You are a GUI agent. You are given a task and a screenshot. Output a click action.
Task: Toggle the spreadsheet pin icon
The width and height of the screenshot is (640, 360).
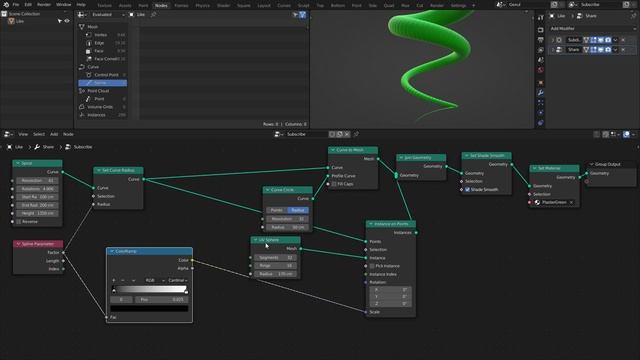153,15
